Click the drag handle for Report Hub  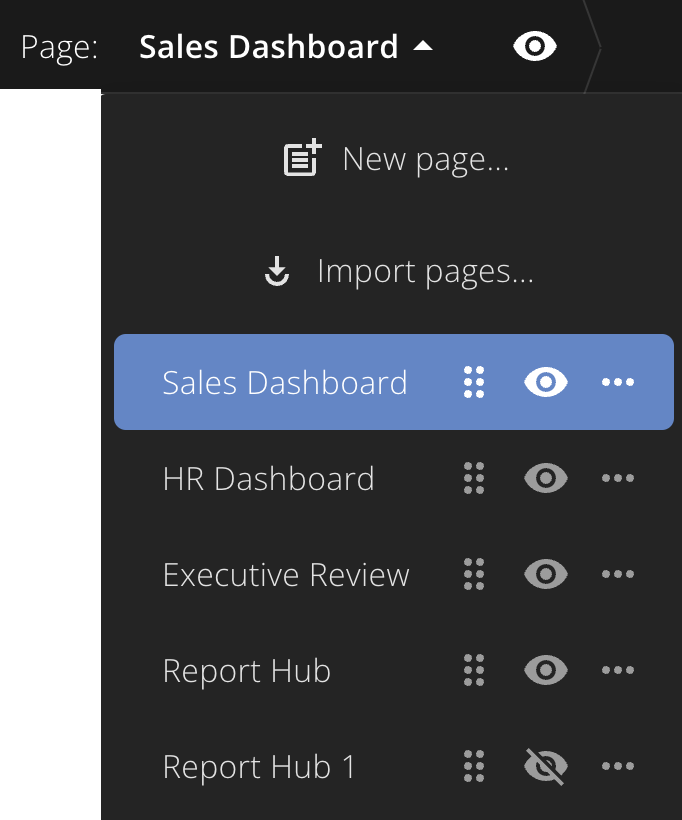point(474,670)
